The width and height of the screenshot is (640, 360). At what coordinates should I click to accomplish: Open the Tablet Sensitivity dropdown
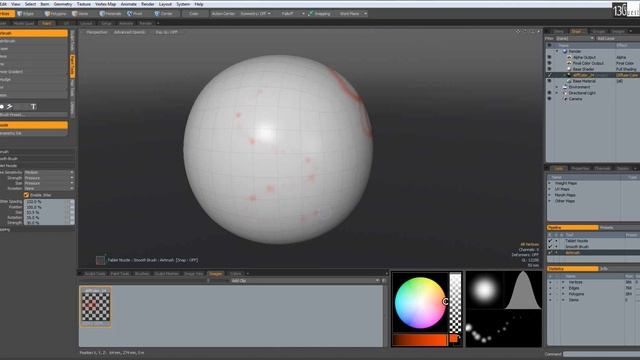tap(49, 173)
